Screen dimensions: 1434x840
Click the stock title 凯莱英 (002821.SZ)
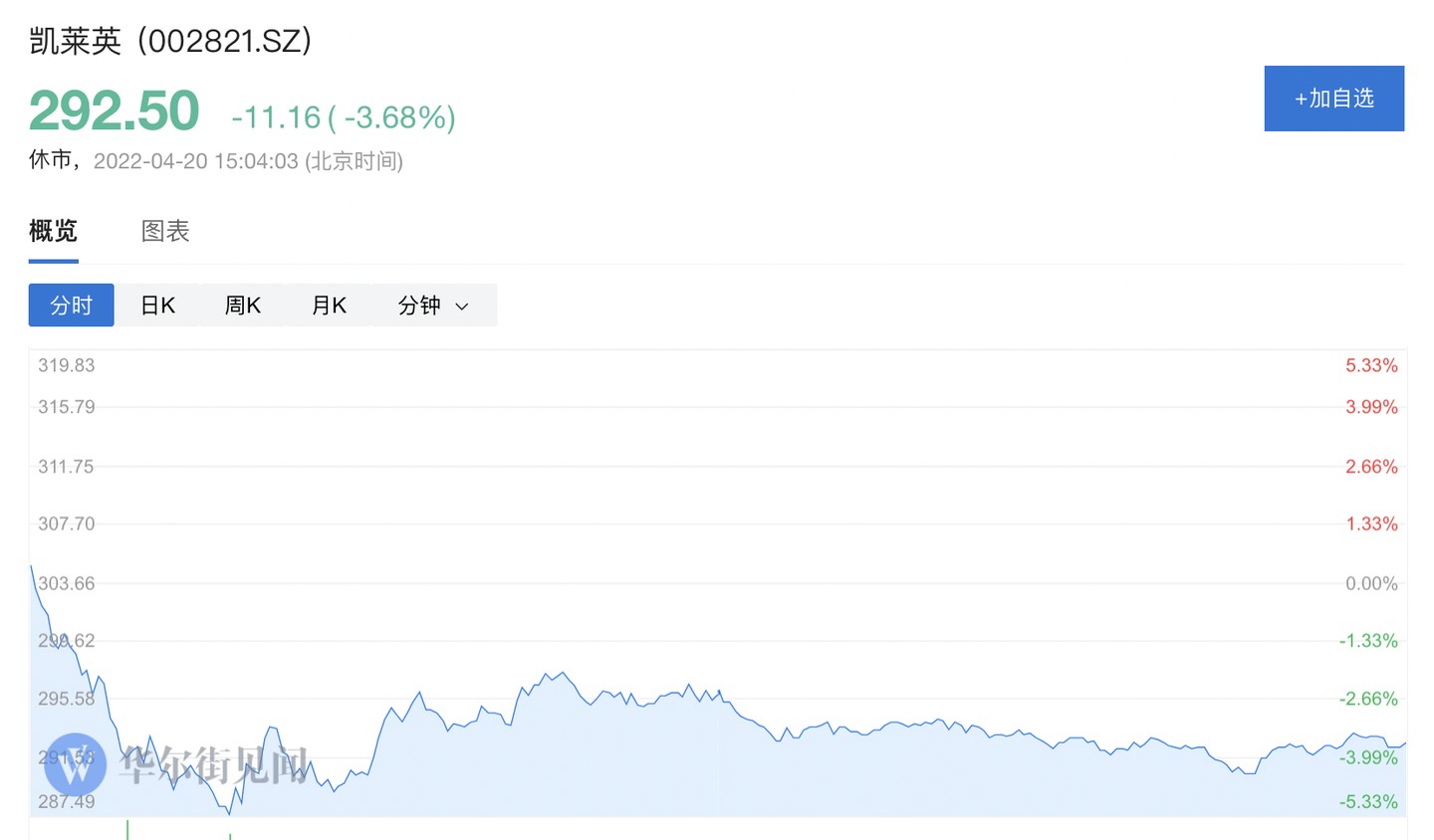click(170, 41)
